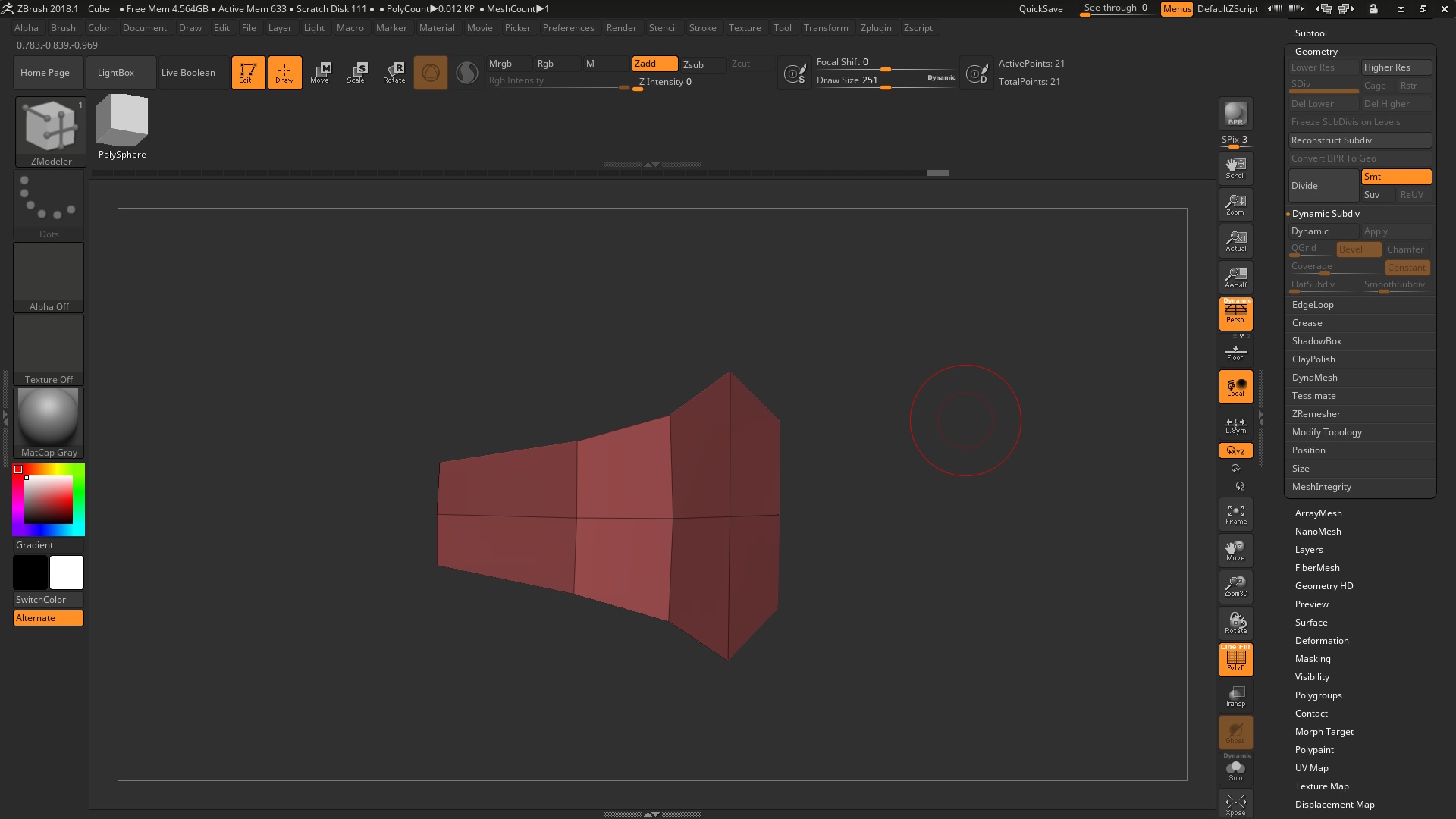1456x819 pixels.
Task: Click the Scroll canvas icon
Action: pos(1235,168)
